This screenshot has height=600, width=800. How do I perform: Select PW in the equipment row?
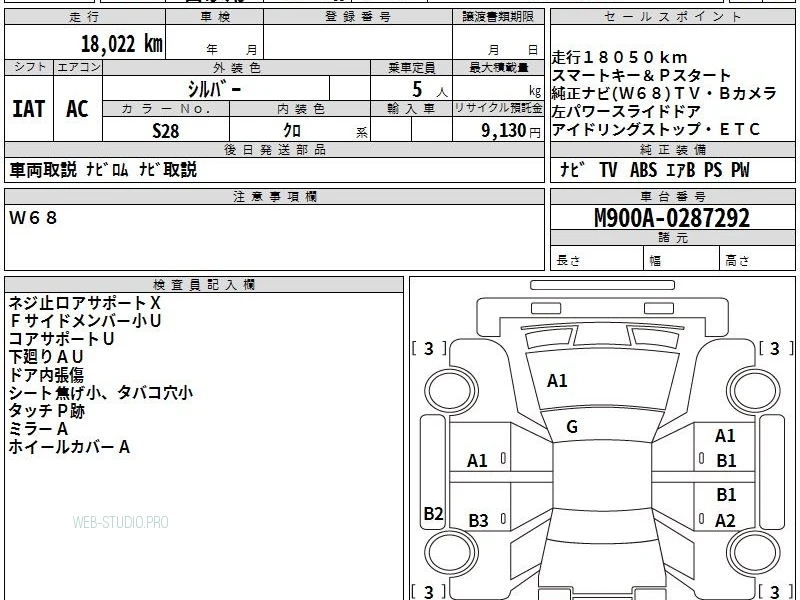point(740,169)
